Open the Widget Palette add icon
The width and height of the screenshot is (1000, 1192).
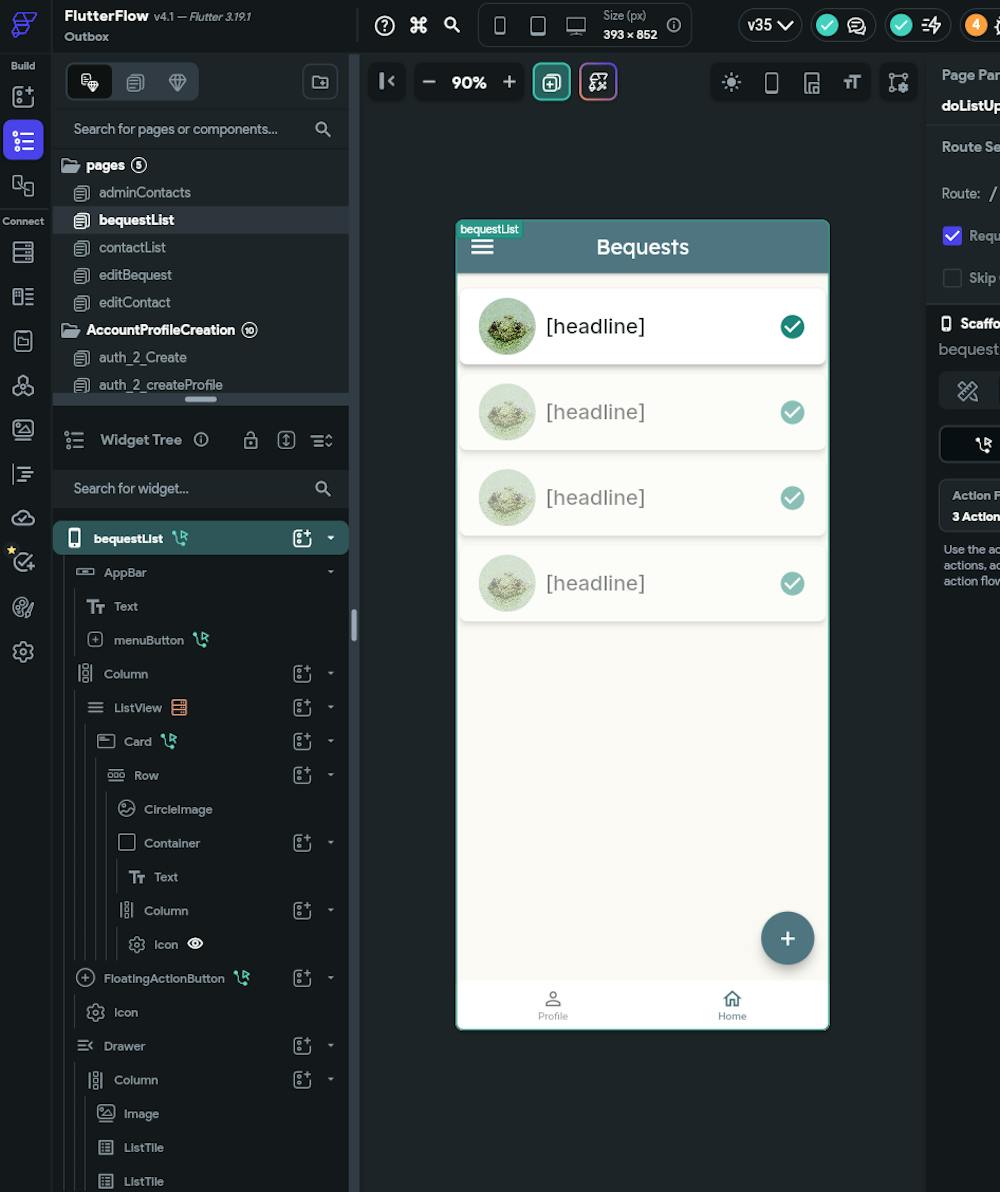(24, 97)
